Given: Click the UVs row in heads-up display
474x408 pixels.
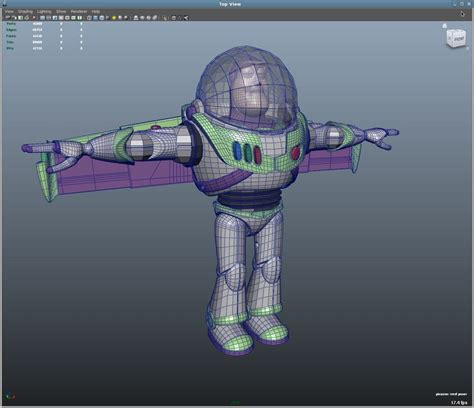Looking at the screenshot, I should pos(44,48).
